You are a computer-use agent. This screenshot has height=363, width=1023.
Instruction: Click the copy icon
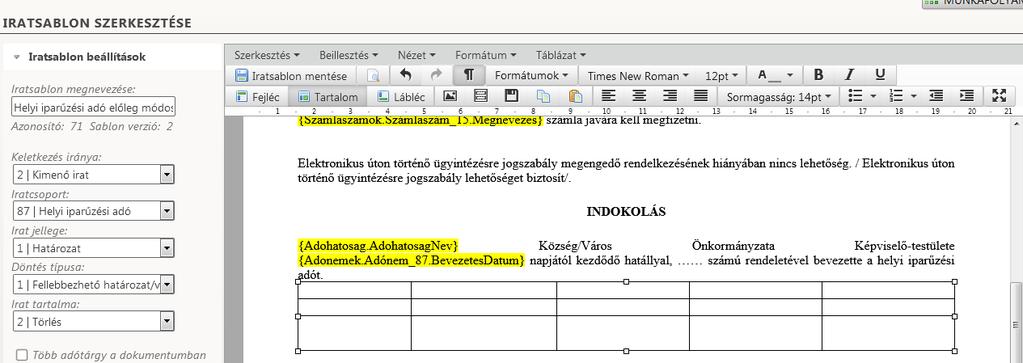tap(543, 96)
